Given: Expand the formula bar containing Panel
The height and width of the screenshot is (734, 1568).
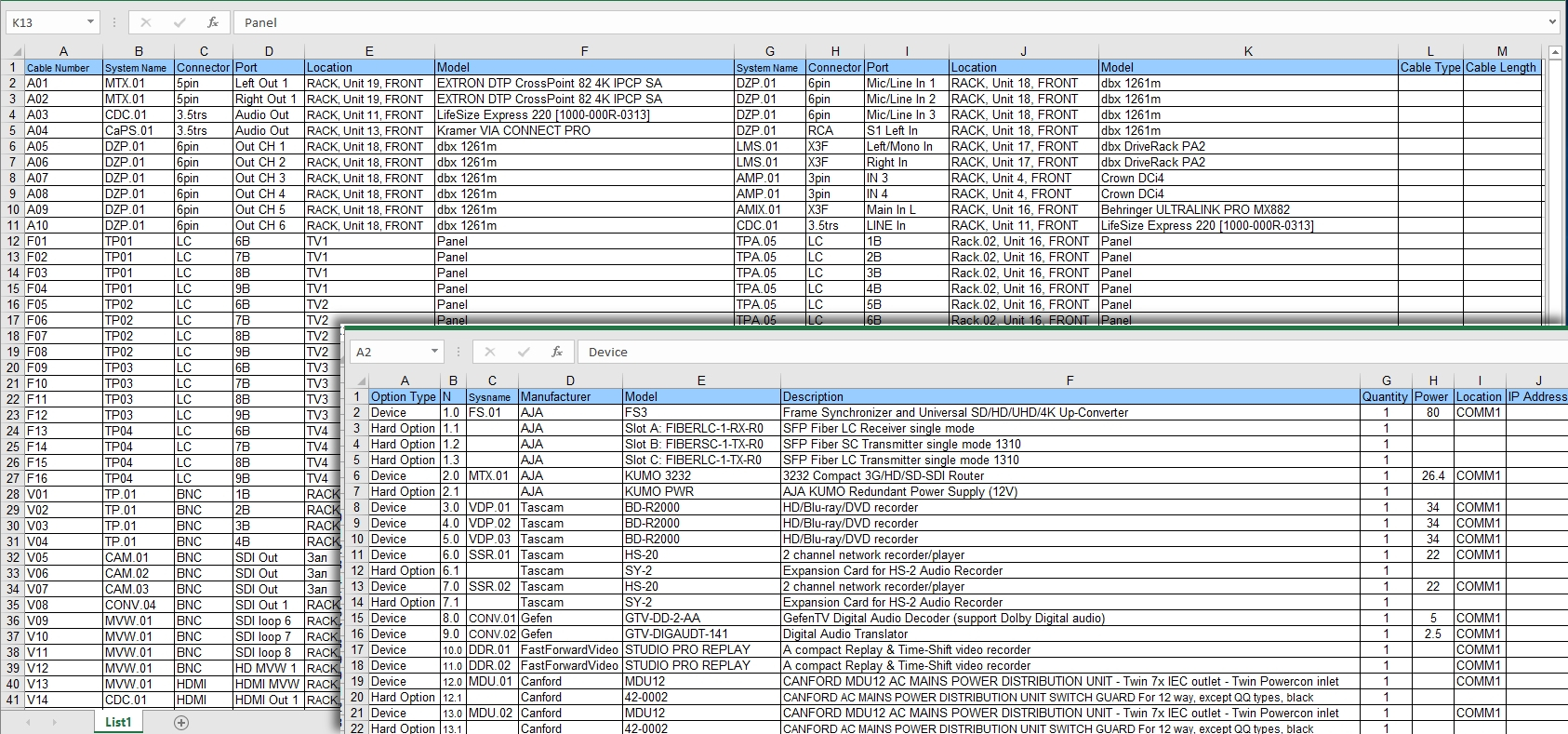Looking at the screenshot, I should tap(1552, 22).
